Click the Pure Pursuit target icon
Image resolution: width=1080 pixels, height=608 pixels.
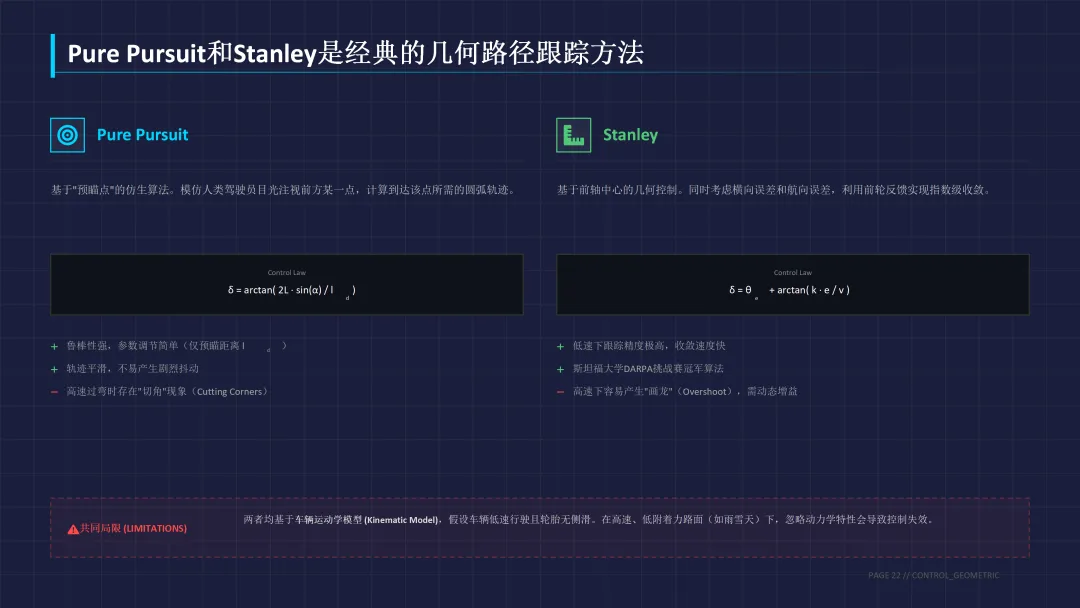pyautogui.click(x=68, y=135)
